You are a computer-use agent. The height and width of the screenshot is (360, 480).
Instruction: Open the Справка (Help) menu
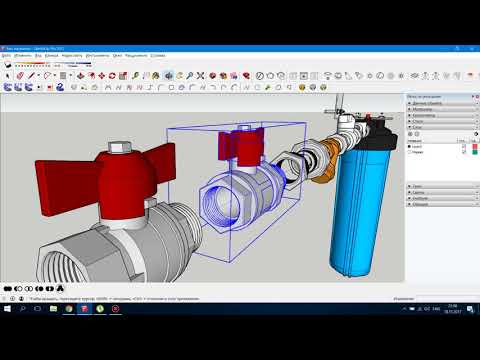(158, 55)
